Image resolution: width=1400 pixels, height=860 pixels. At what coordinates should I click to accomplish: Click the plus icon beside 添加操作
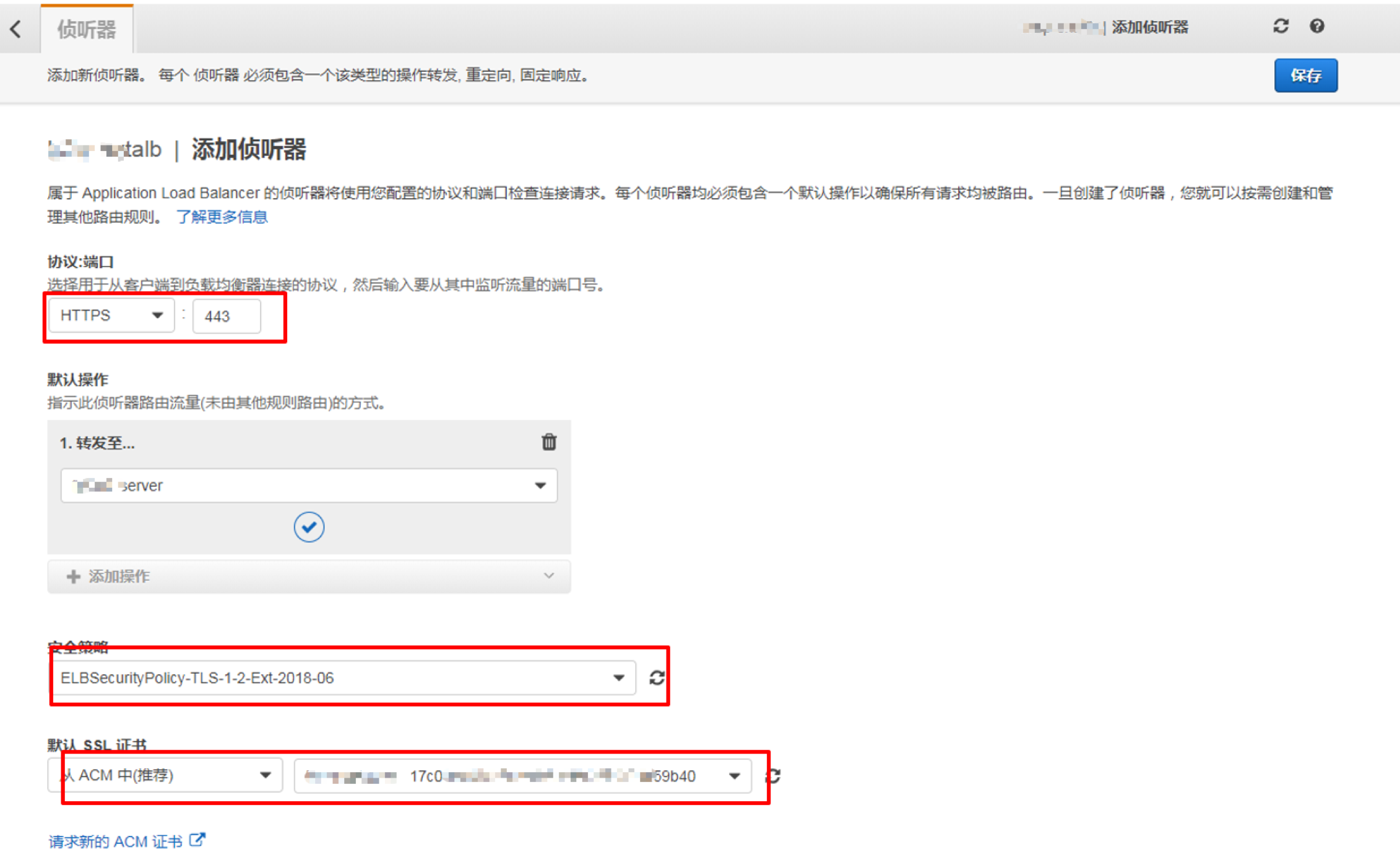[x=73, y=576]
